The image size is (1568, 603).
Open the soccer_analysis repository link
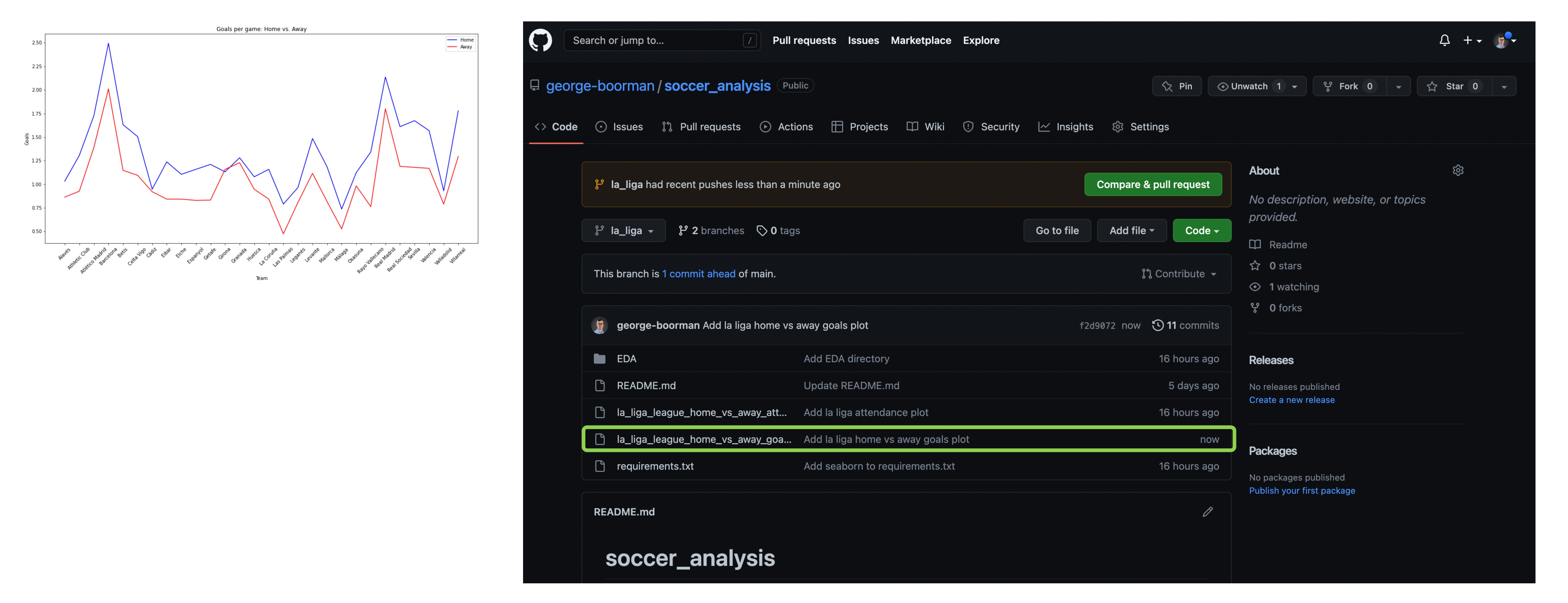click(717, 86)
